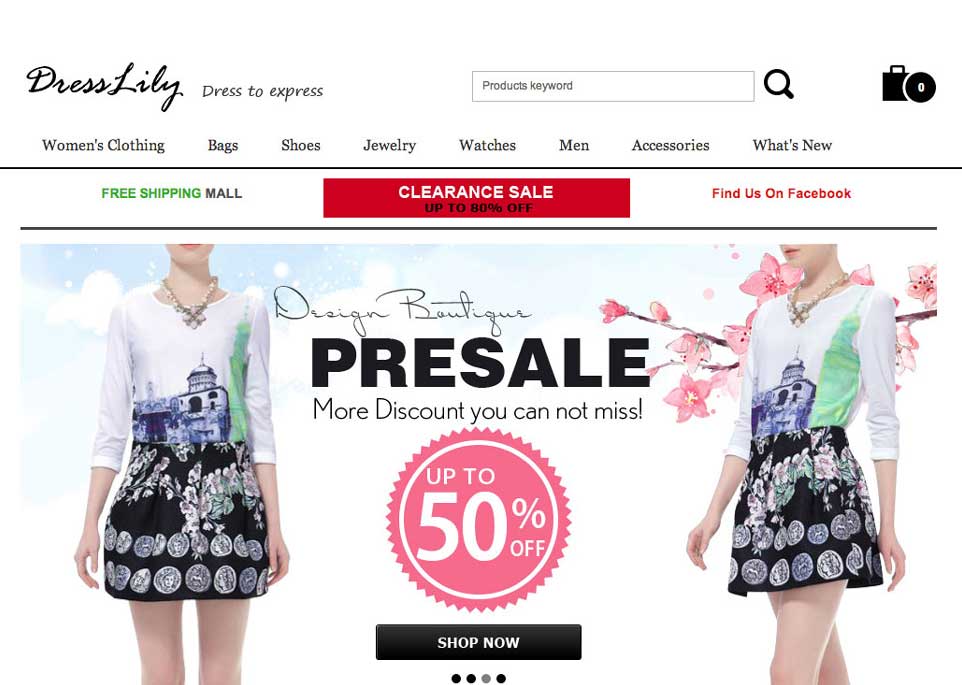This screenshot has width=962, height=685.
Task: Open the Clearance Sale banner
Action: [477, 198]
